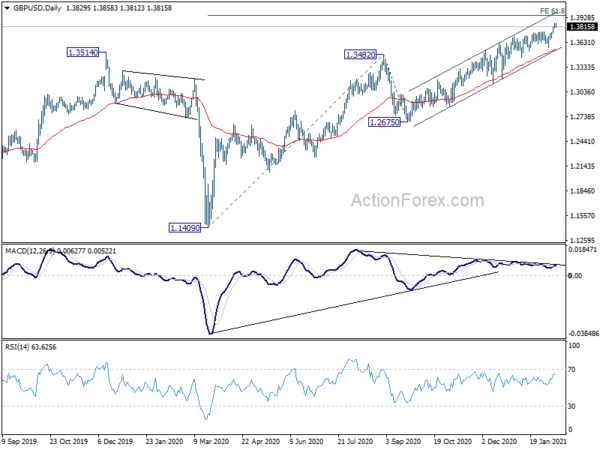Select the 9 Mar 2020 date label
This screenshot has height=450, width=600.
tap(212, 442)
